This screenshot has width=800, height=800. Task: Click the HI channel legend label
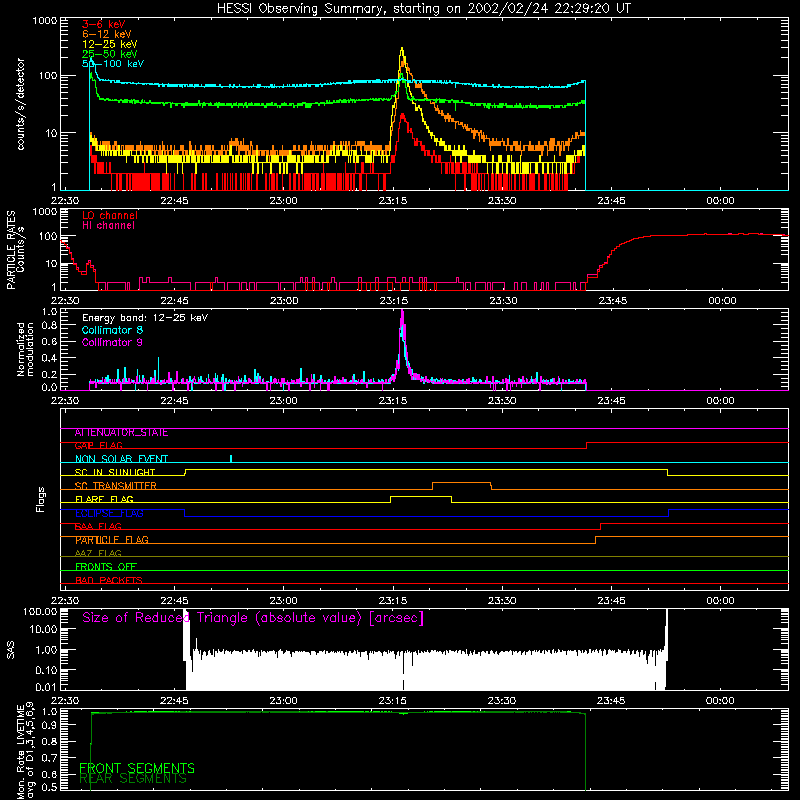pos(108,225)
